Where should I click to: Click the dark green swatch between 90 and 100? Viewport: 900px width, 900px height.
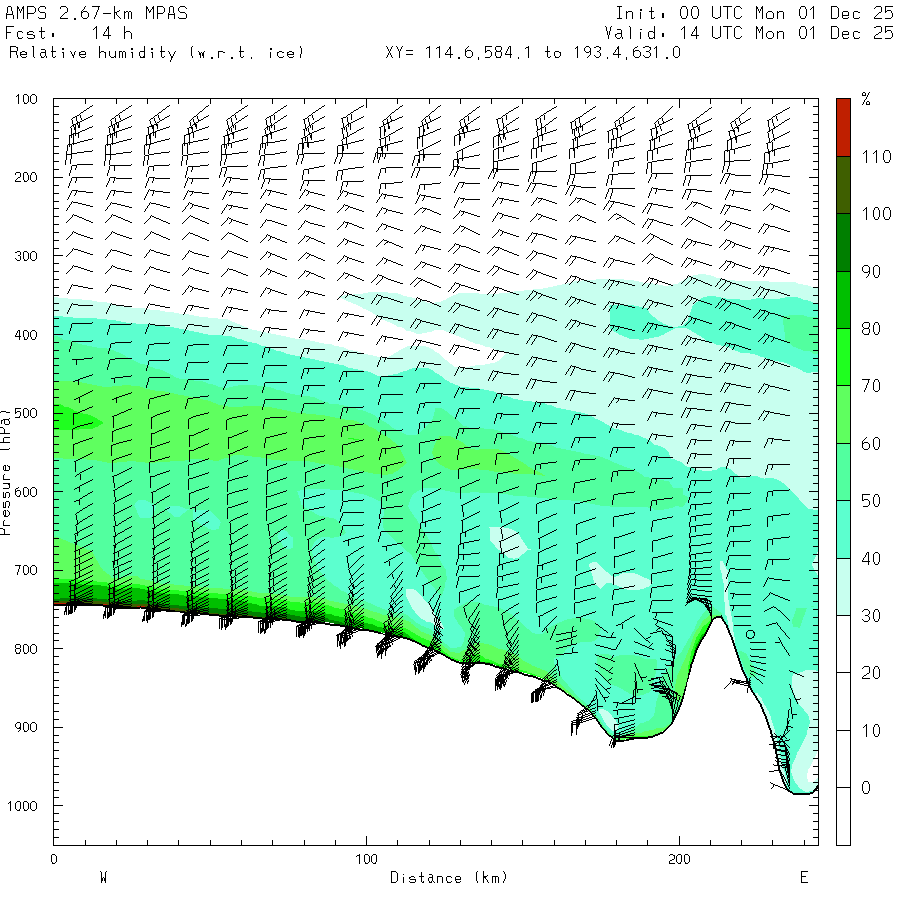click(x=843, y=242)
